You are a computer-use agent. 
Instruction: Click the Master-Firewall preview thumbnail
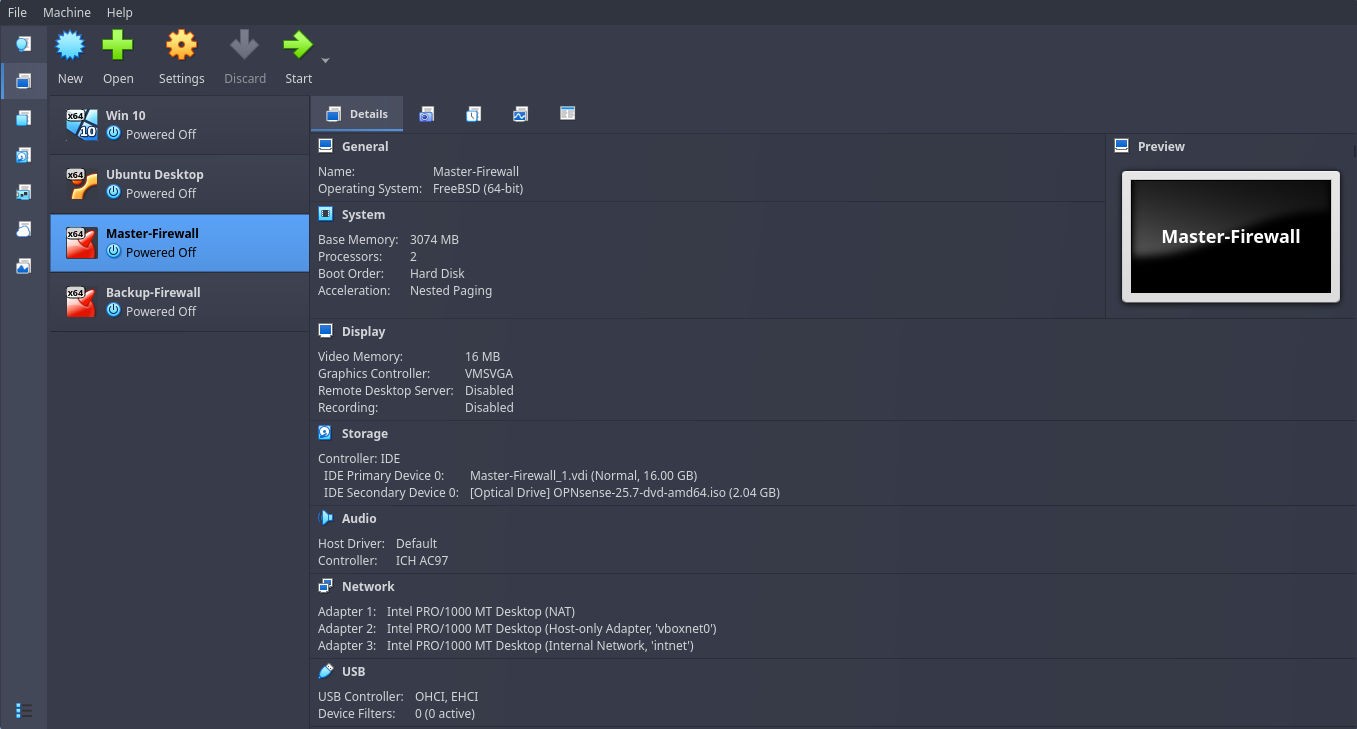[1230, 236]
